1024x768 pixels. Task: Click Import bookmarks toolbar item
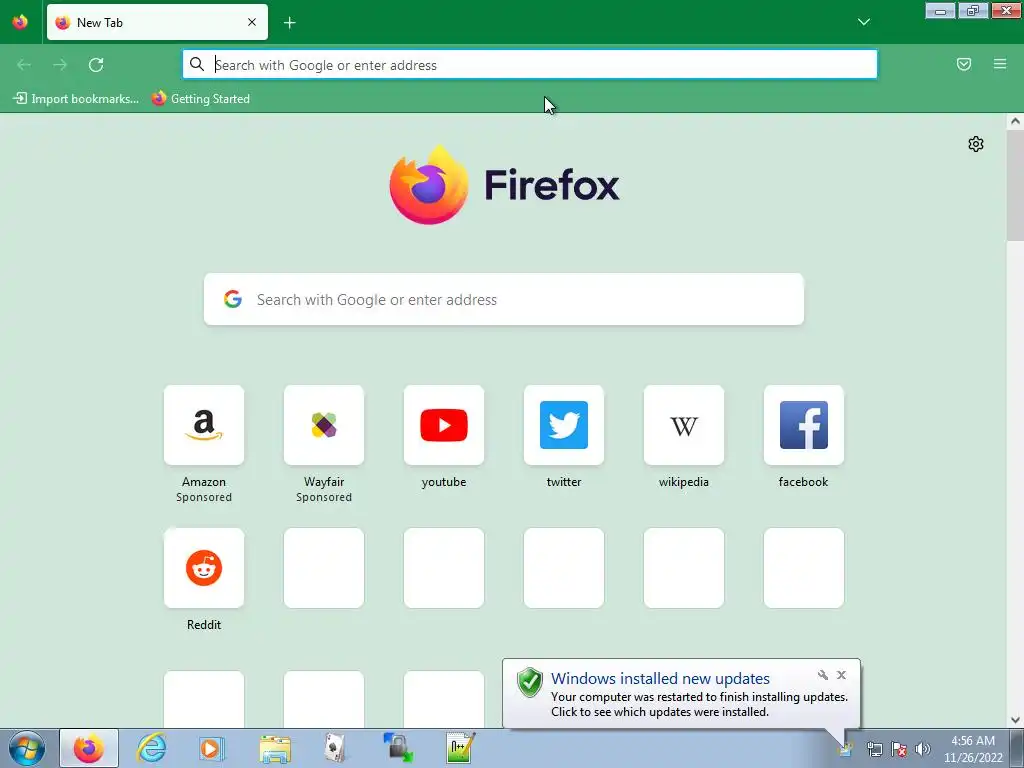(x=76, y=99)
